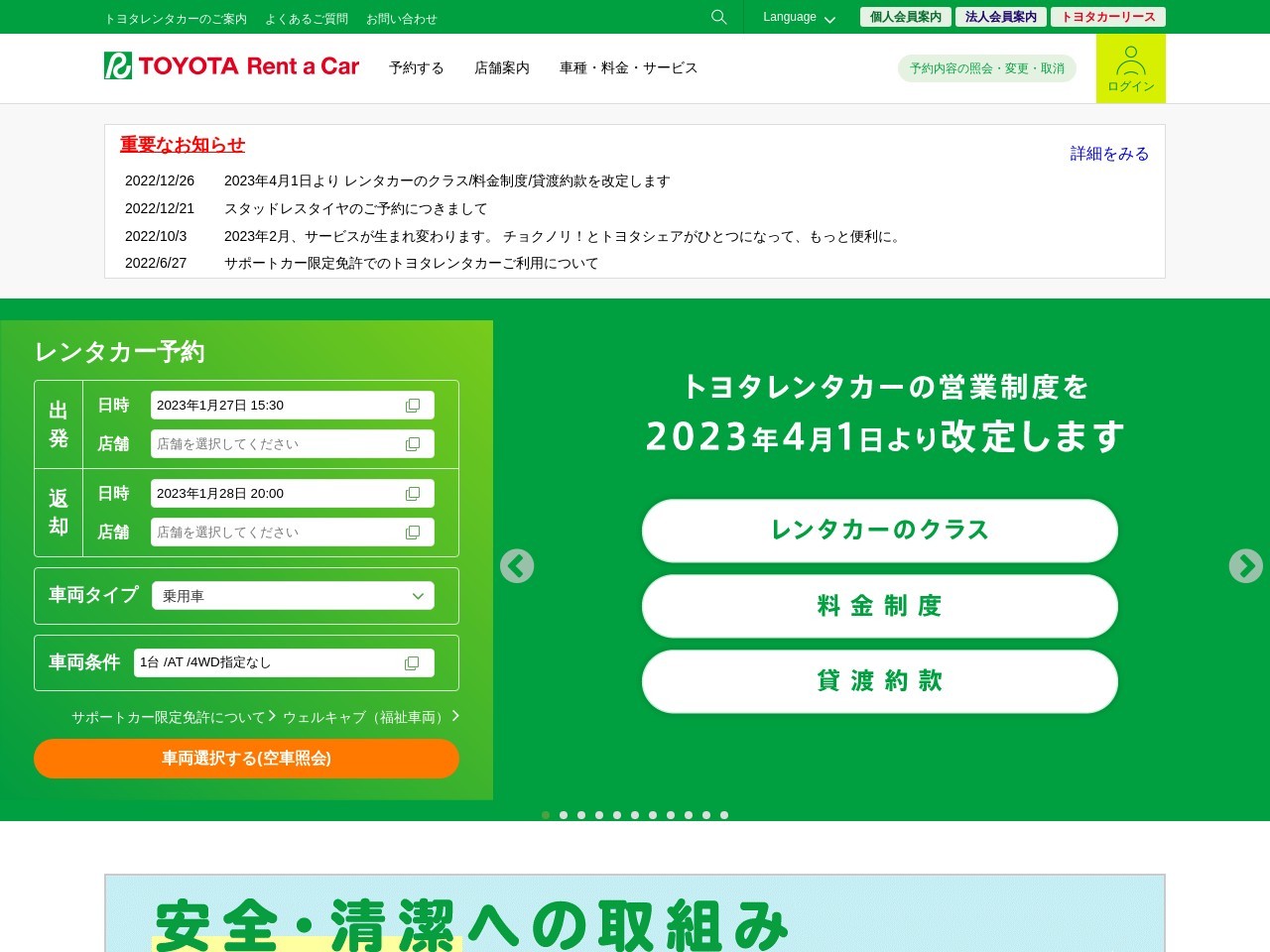Click the departure store picker icon

[413, 444]
